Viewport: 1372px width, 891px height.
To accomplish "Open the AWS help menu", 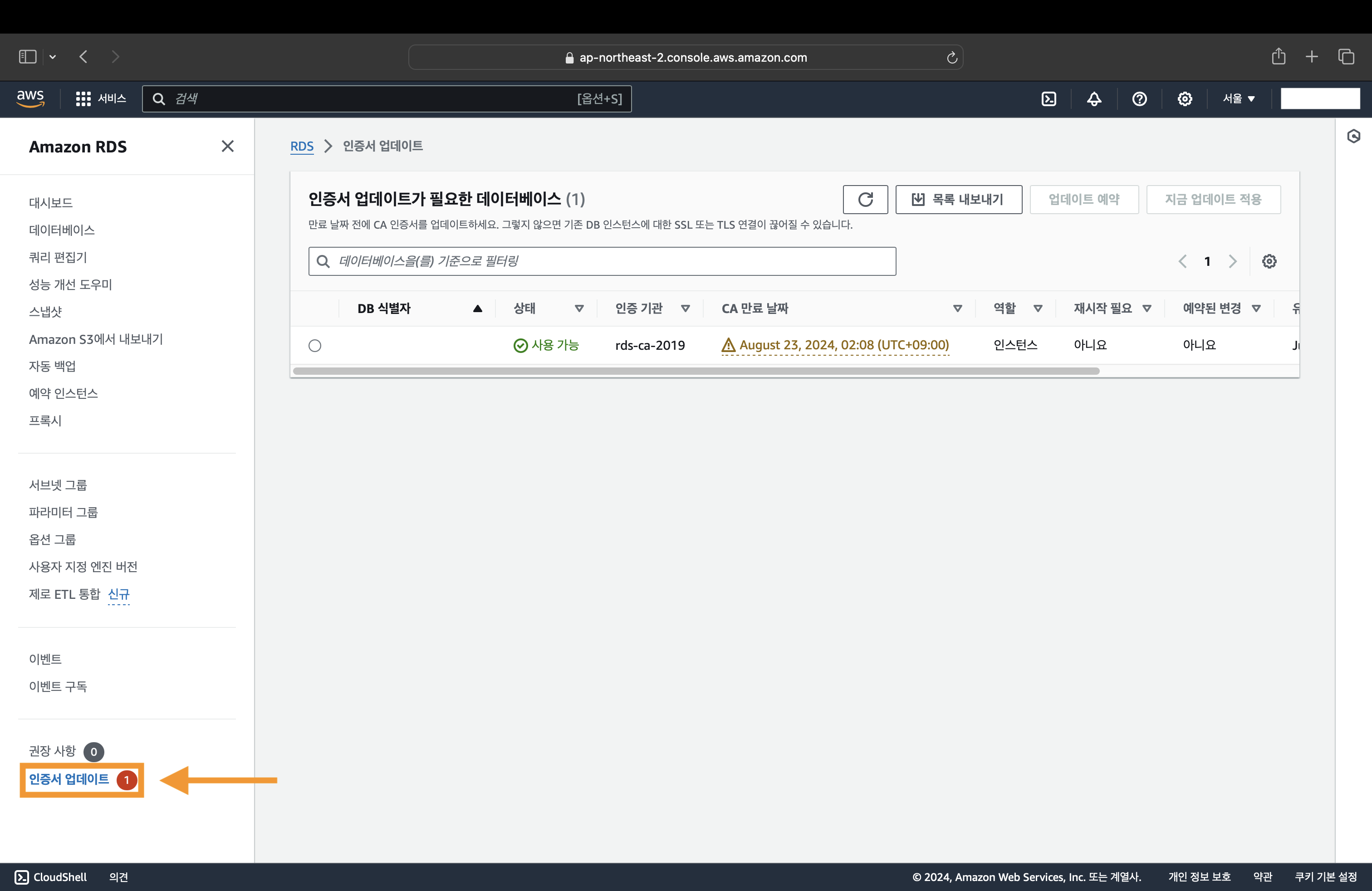I will (x=1139, y=98).
